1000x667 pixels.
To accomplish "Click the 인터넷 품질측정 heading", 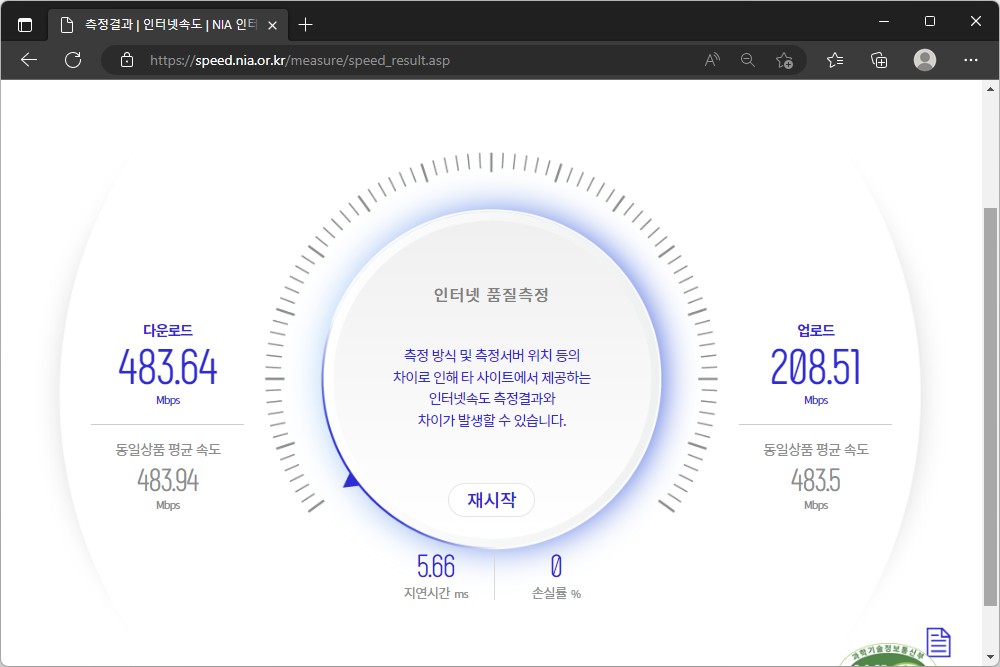I will pos(491,295).
